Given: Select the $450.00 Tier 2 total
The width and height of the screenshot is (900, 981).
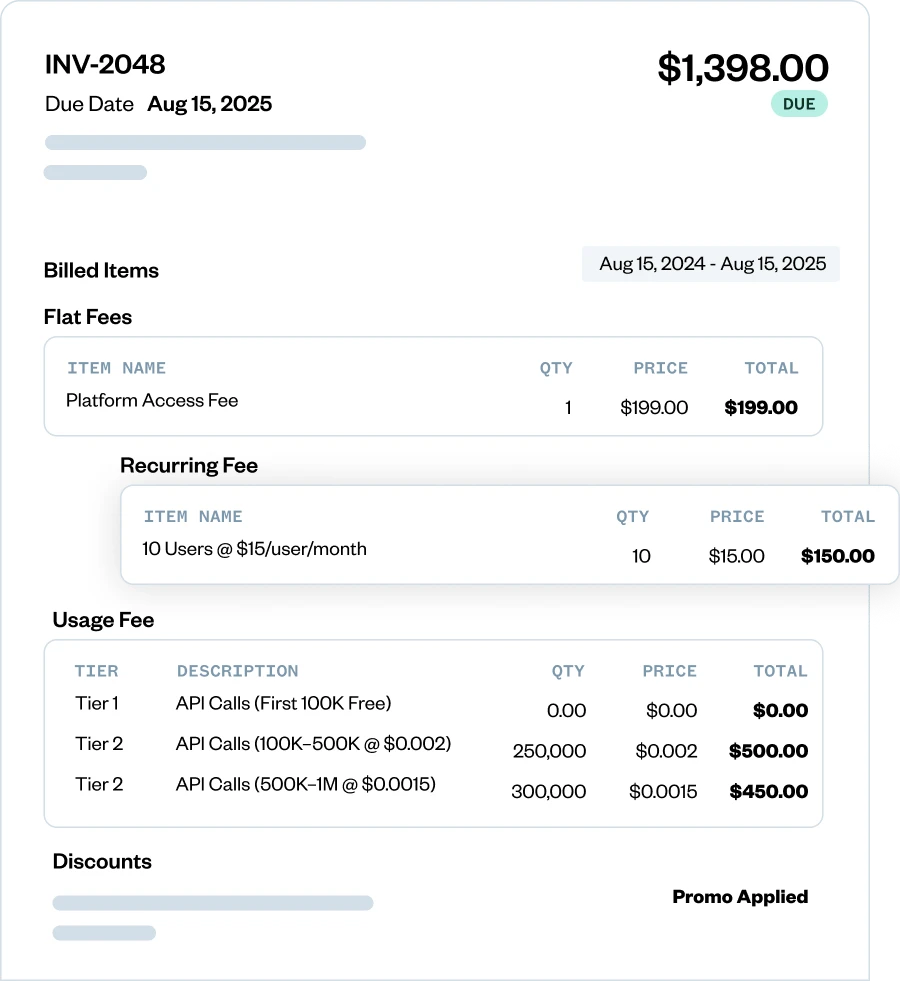Looking at the screenshot, I should tap(768, 791).
